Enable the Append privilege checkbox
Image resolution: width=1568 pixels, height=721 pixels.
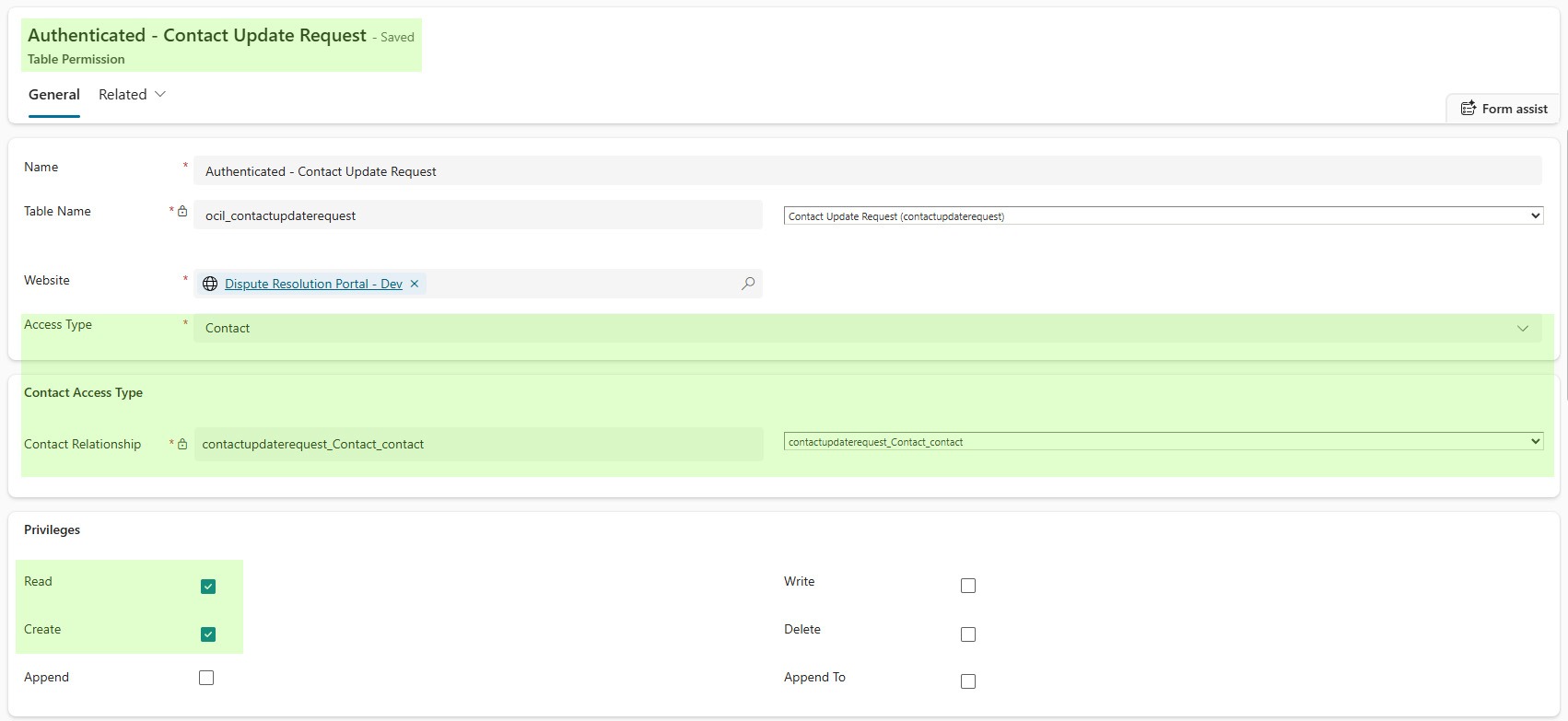click(x=206, y=678)
